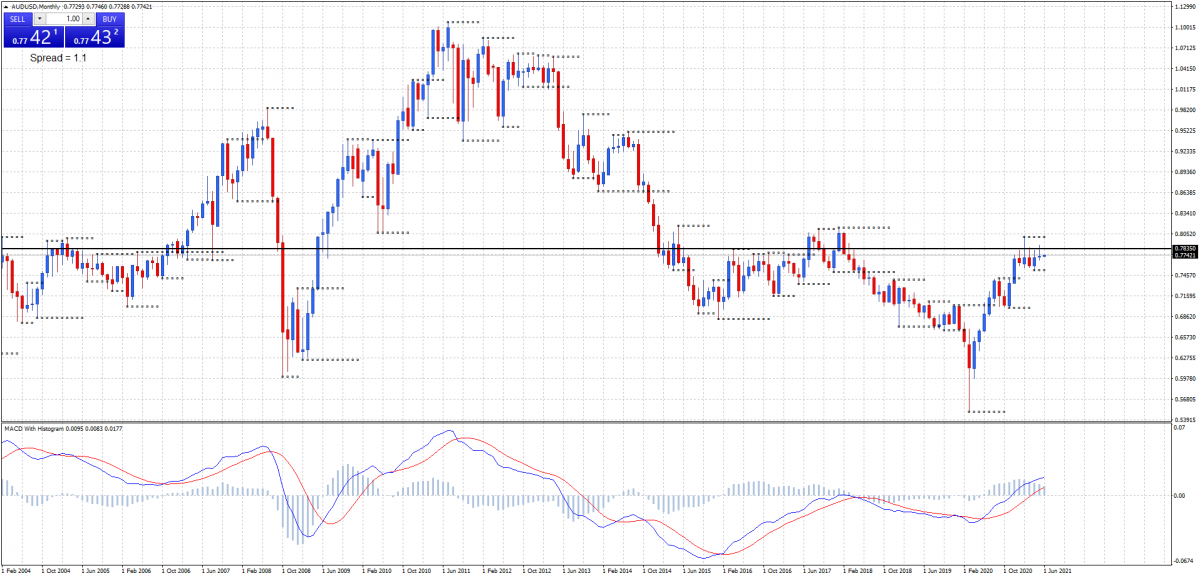
Task: Click the Spread = 1.1 label
Action: point(58,58)
